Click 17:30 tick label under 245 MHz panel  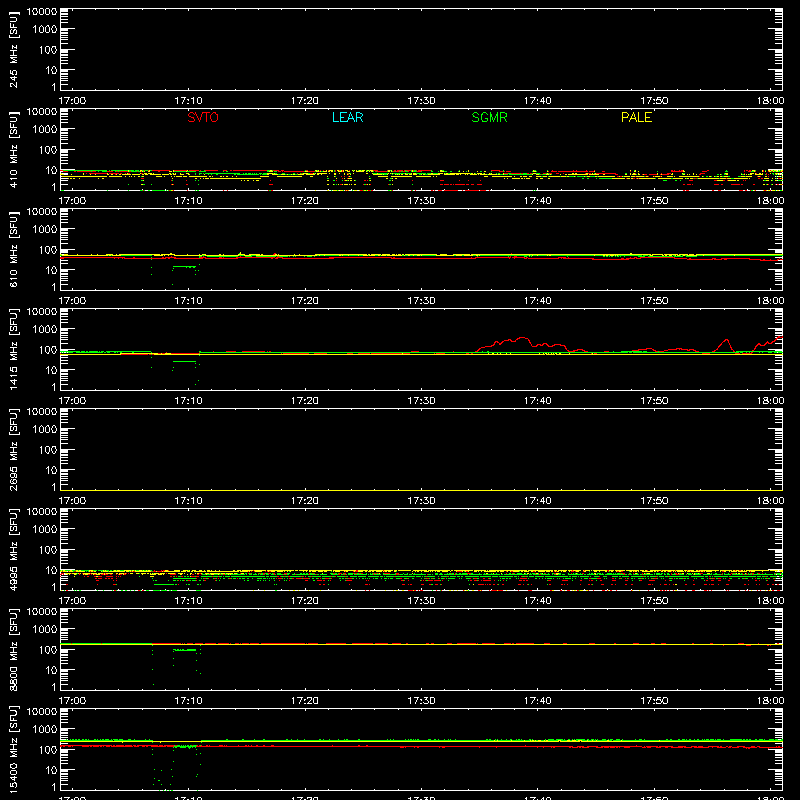click(421, 101)
